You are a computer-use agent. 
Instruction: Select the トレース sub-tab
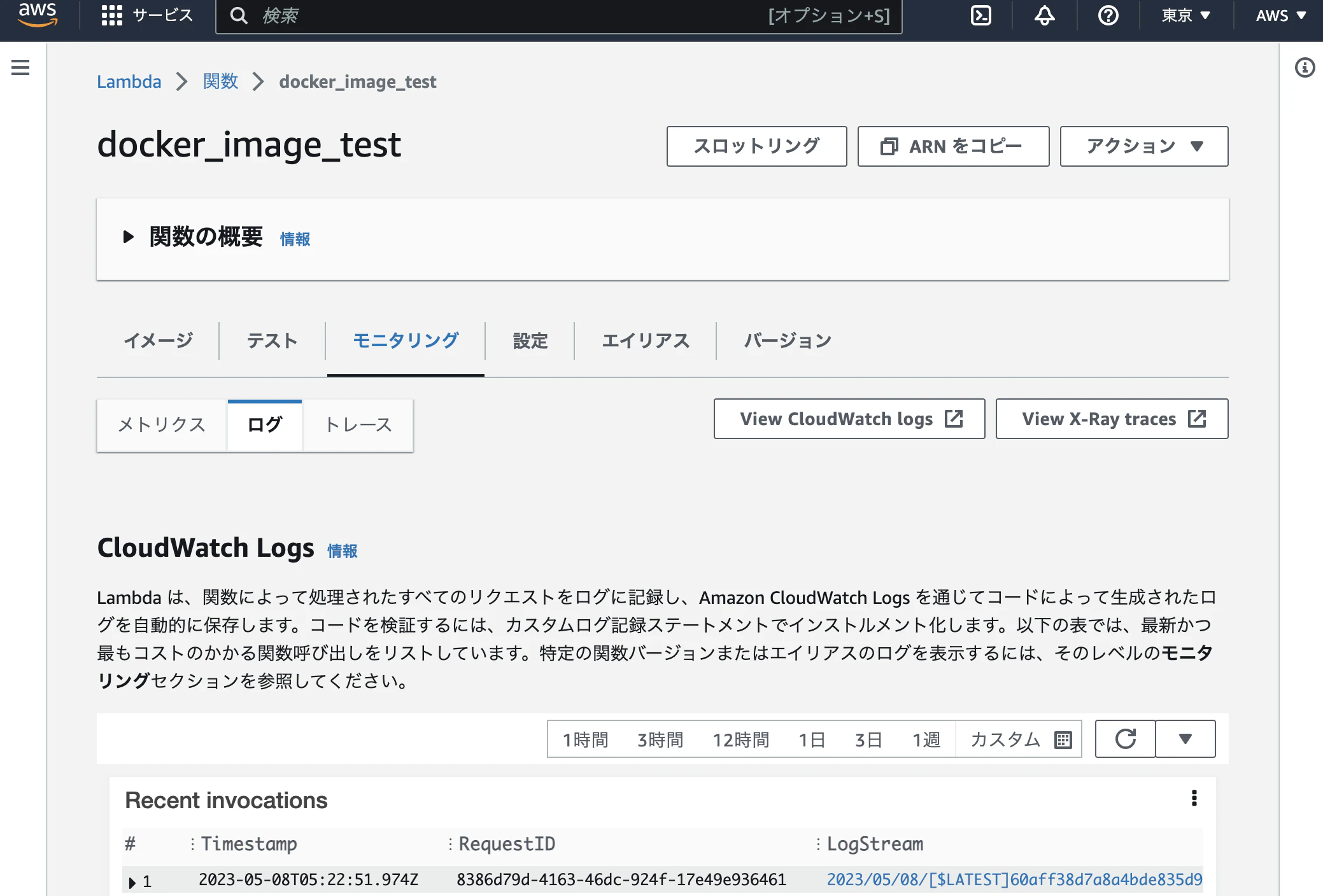[358, 425]
